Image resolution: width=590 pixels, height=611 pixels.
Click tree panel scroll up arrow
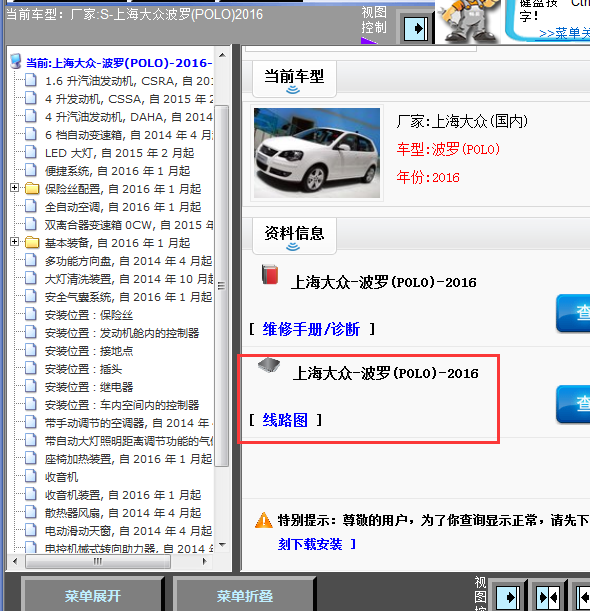pos(222,55)
